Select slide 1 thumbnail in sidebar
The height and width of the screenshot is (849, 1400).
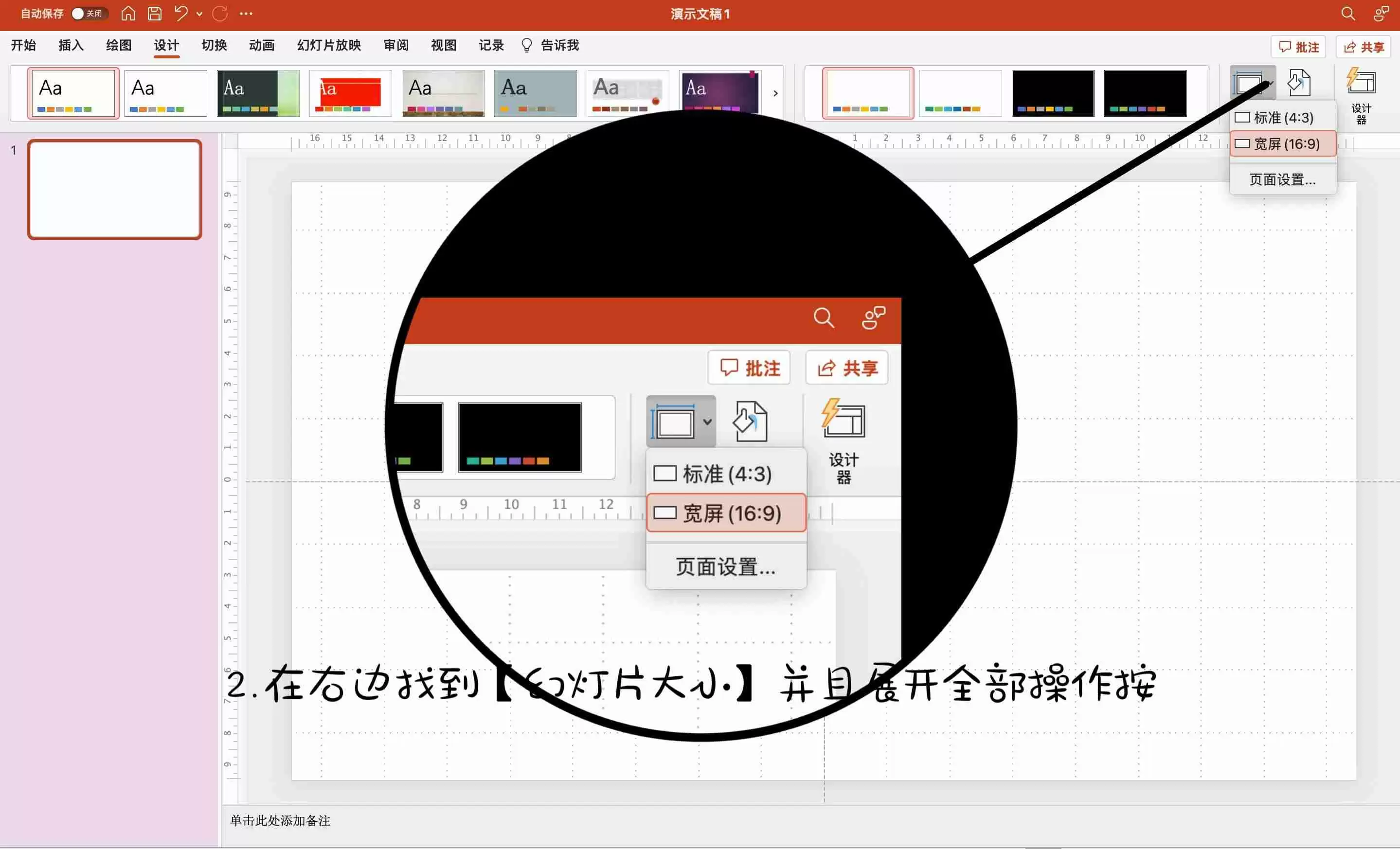(115, 190)
